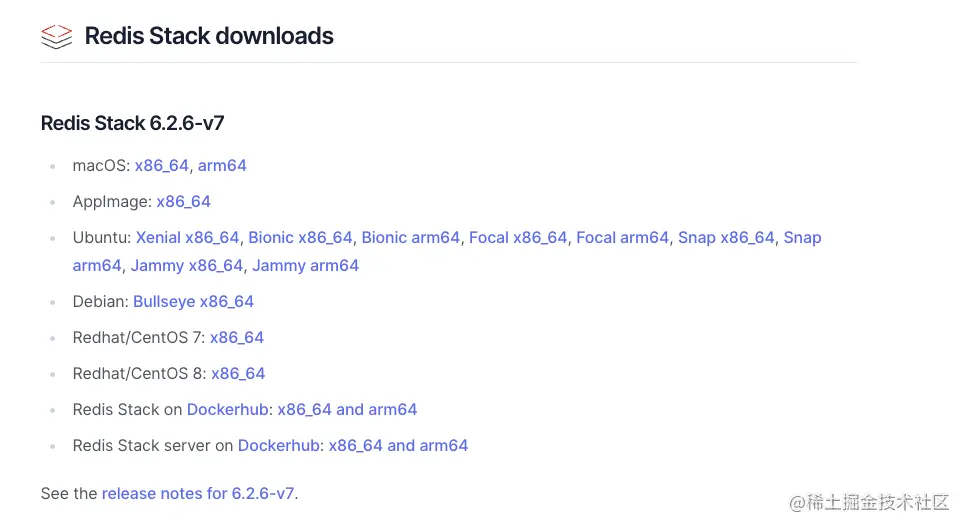Screen dimensions: 967x530
Task: Download Debian Bullseye x86_64 package
Action: tap(193, 301)
